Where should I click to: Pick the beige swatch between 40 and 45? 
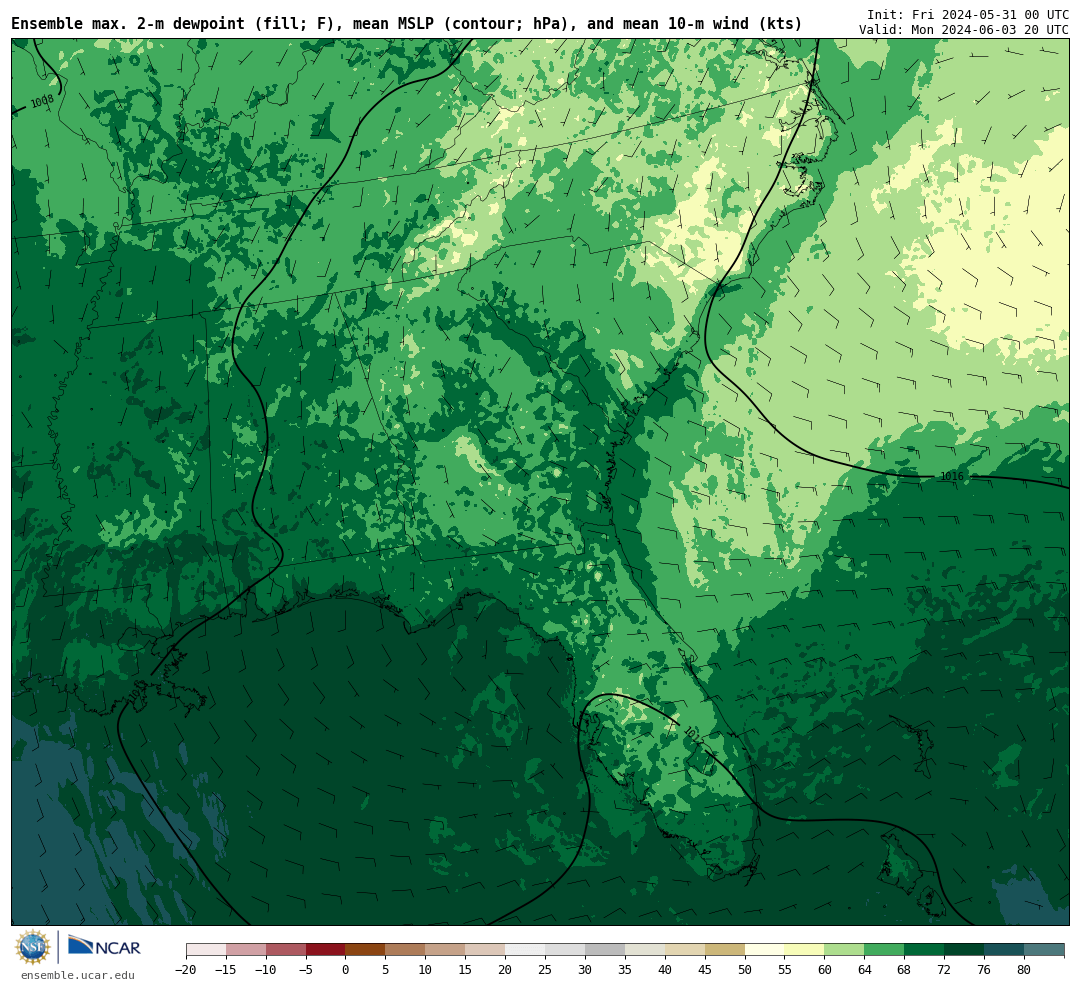(x=685, y=950)
